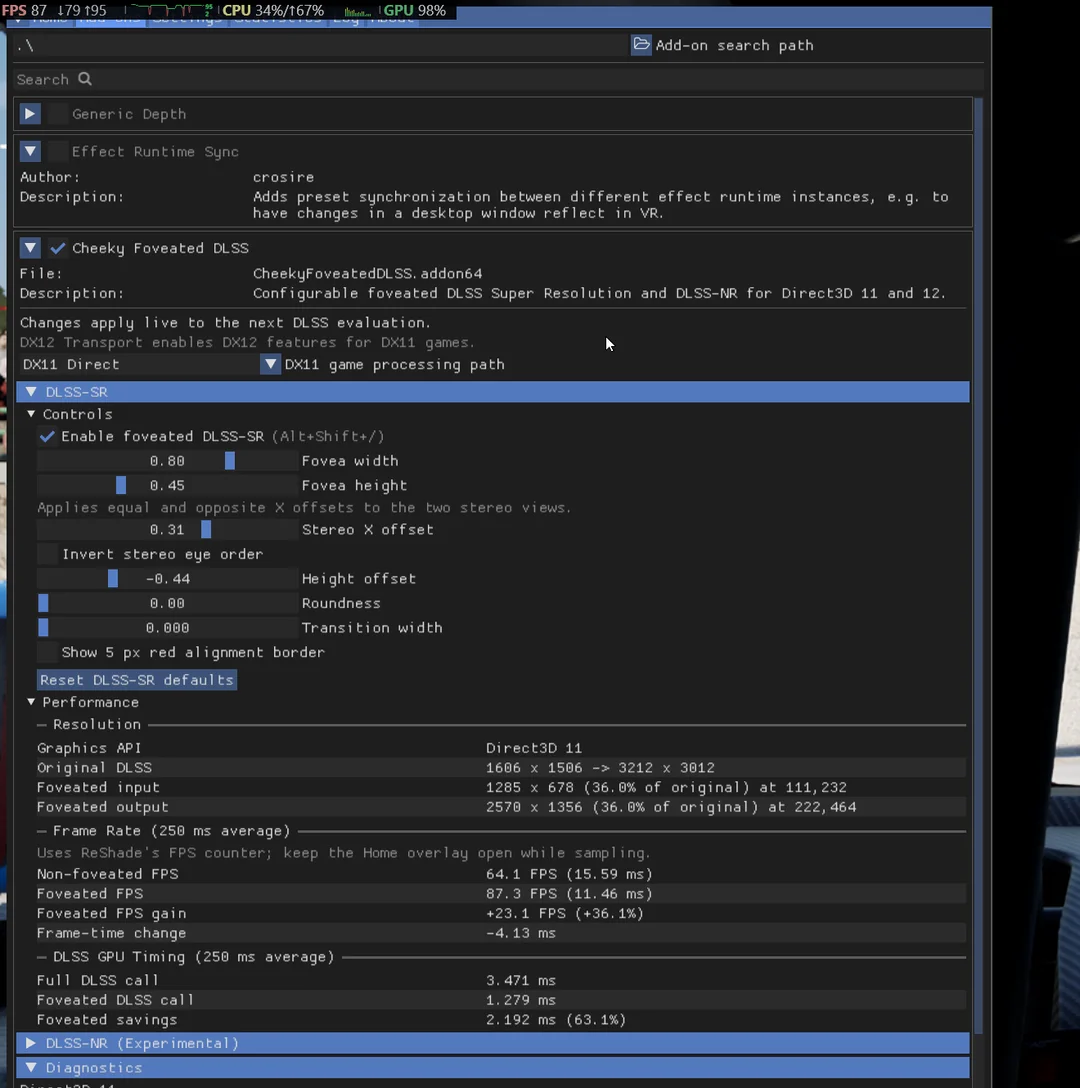The image size is (1080, 1088).
Task: Click the FPS 87 overlay counter
Action: 24,10
